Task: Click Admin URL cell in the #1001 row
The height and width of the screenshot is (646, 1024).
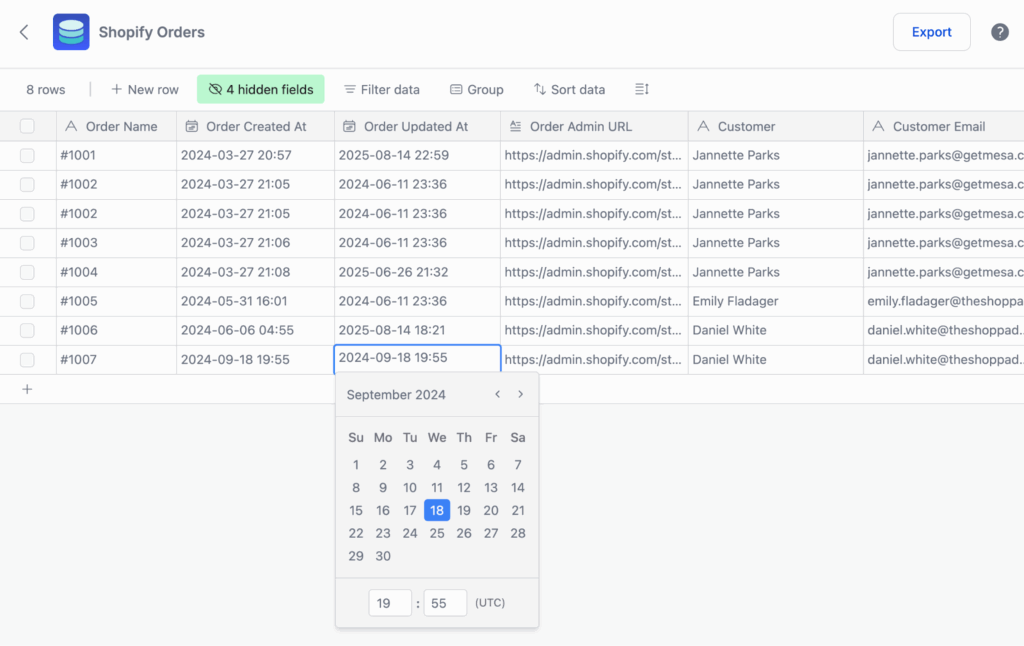Action: [594, 155]
